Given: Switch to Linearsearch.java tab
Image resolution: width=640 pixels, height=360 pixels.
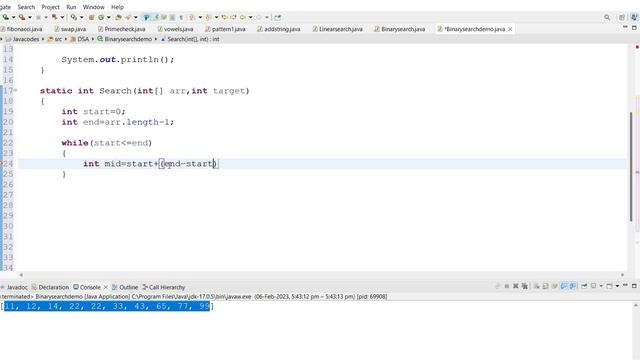Looking at the screenshot, I should tap(341, 29).
